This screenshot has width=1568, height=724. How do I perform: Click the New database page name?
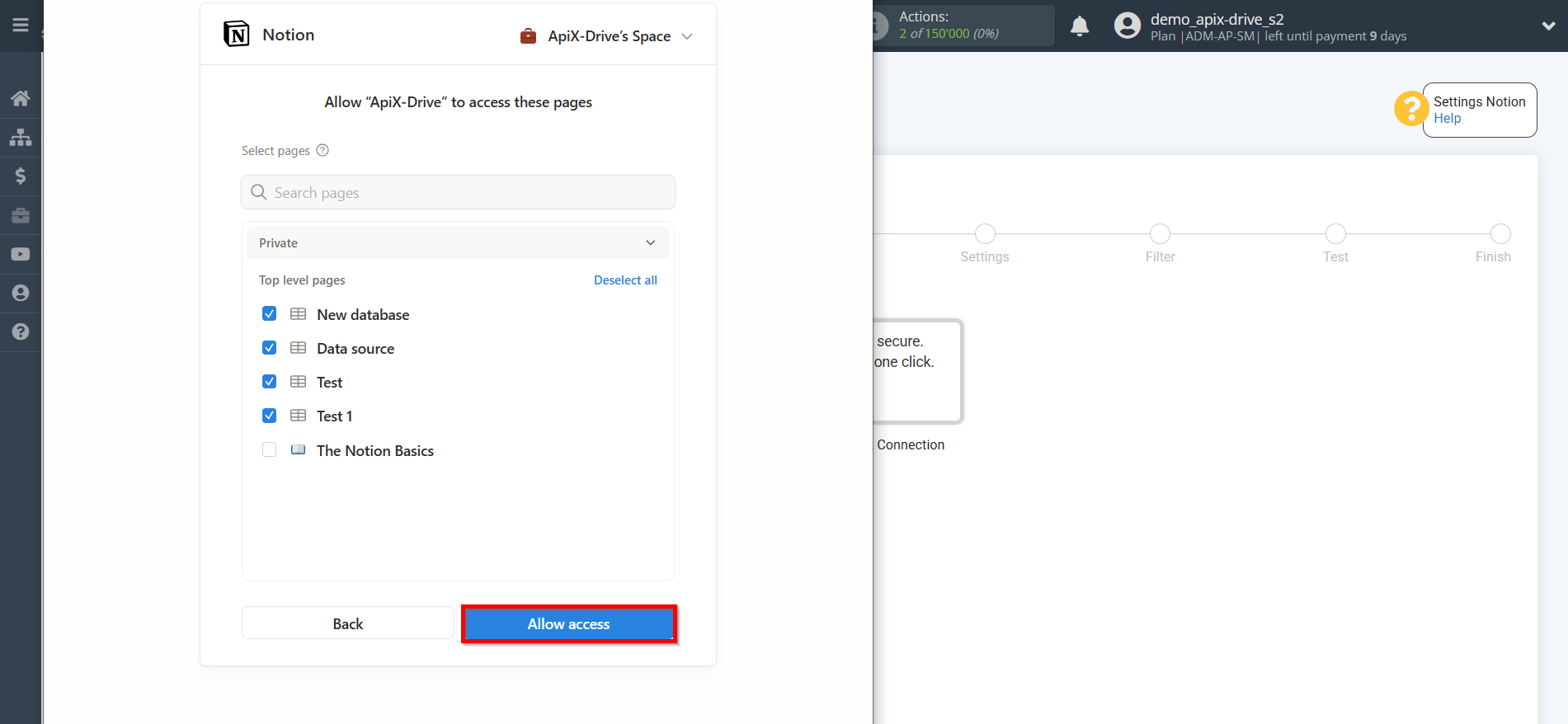tap(363, 314)
